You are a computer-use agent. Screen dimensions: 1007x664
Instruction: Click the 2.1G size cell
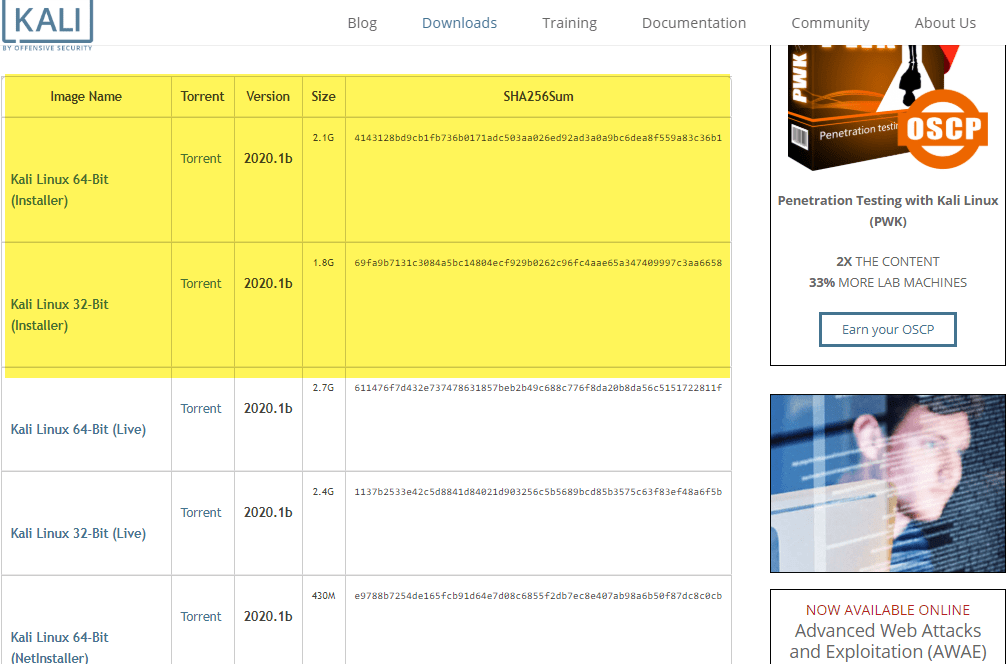[323, 137]
